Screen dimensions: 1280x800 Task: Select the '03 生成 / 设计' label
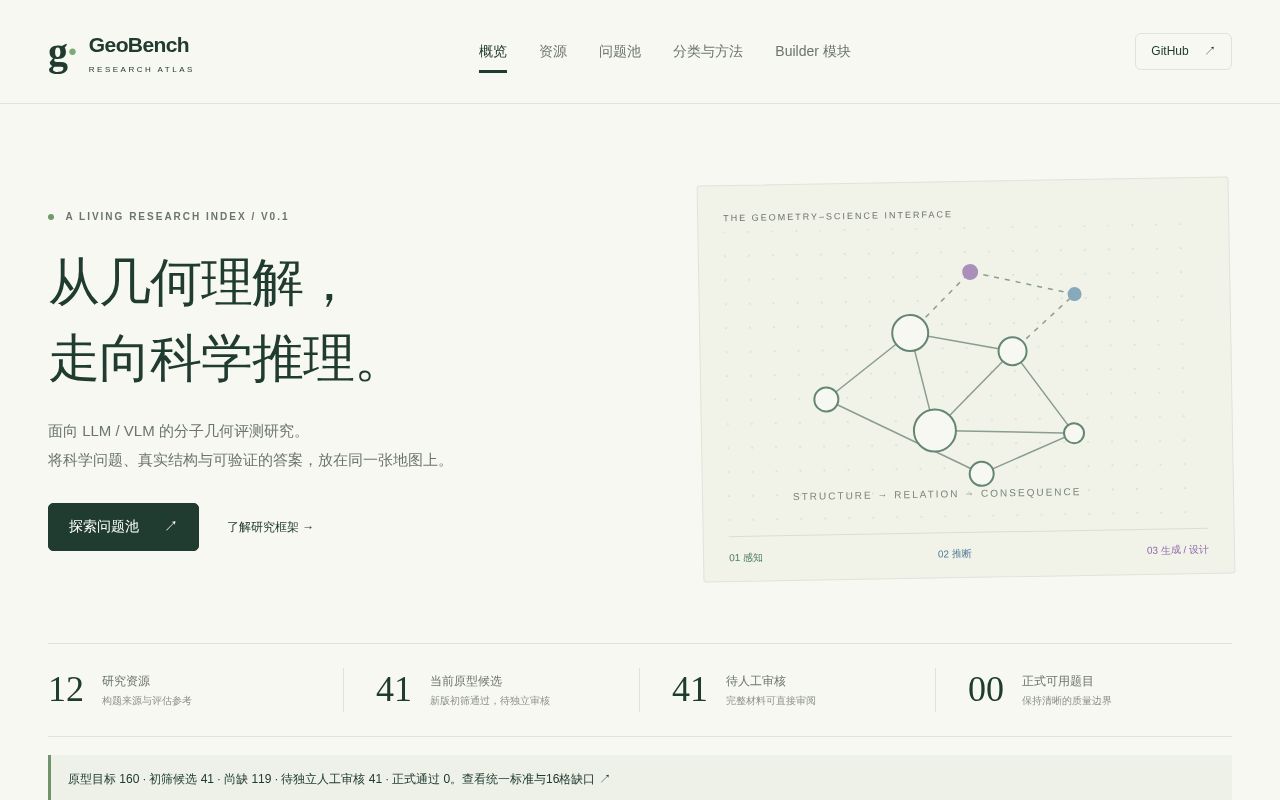(x=1178, y=550)
